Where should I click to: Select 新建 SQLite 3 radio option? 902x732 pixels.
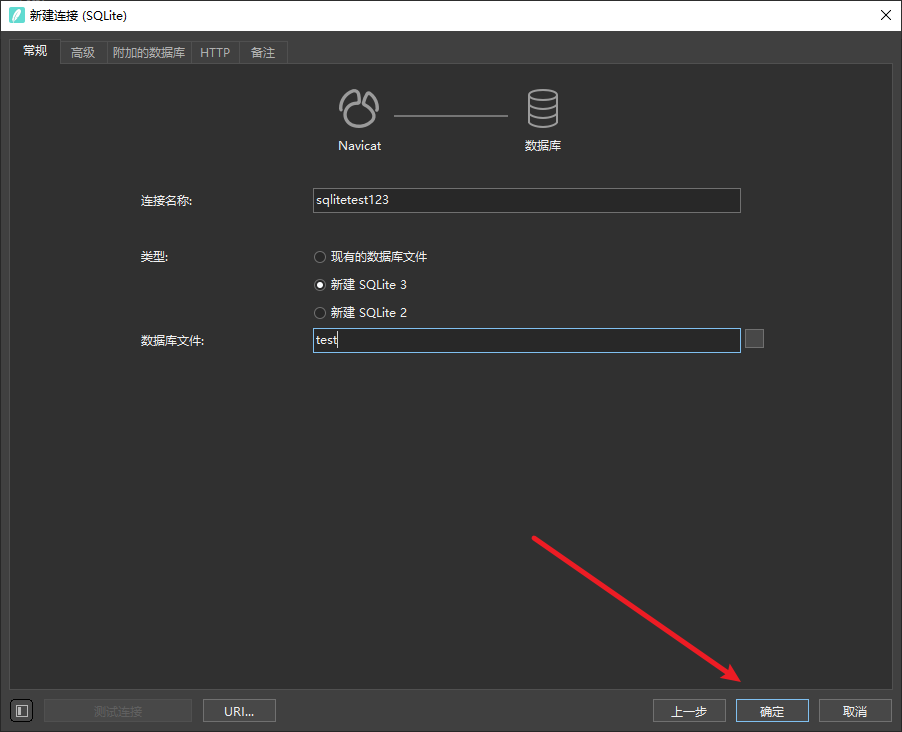pos(360,285)
